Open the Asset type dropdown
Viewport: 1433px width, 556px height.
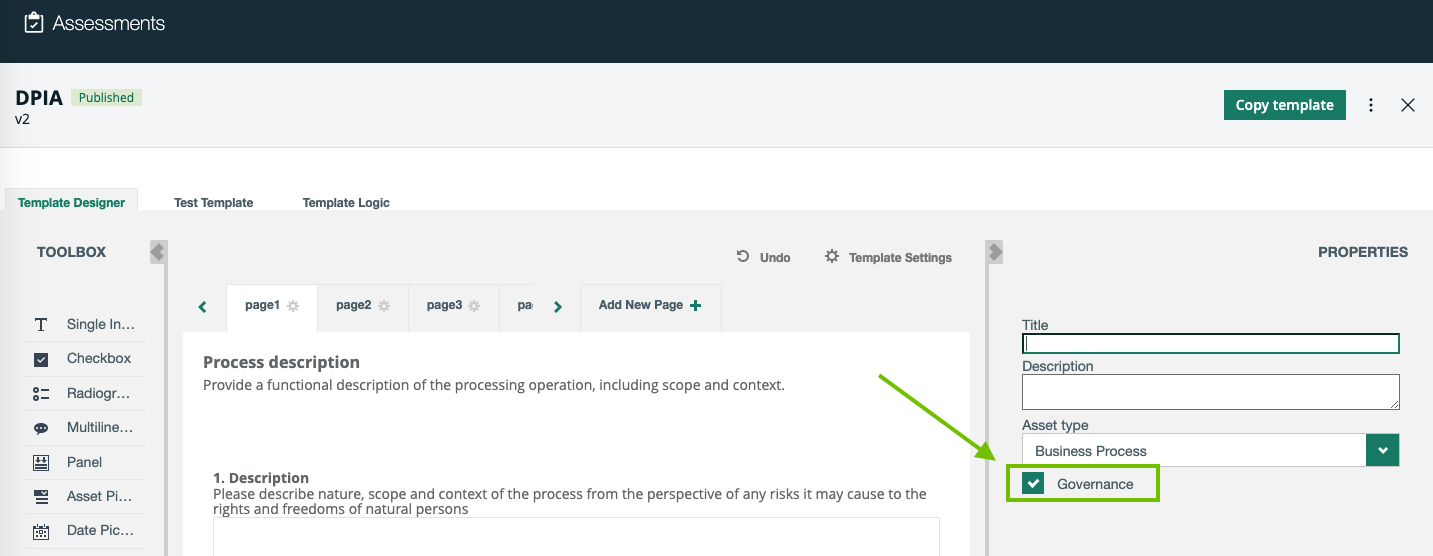pyautogui.click(x=1382, y=450)
